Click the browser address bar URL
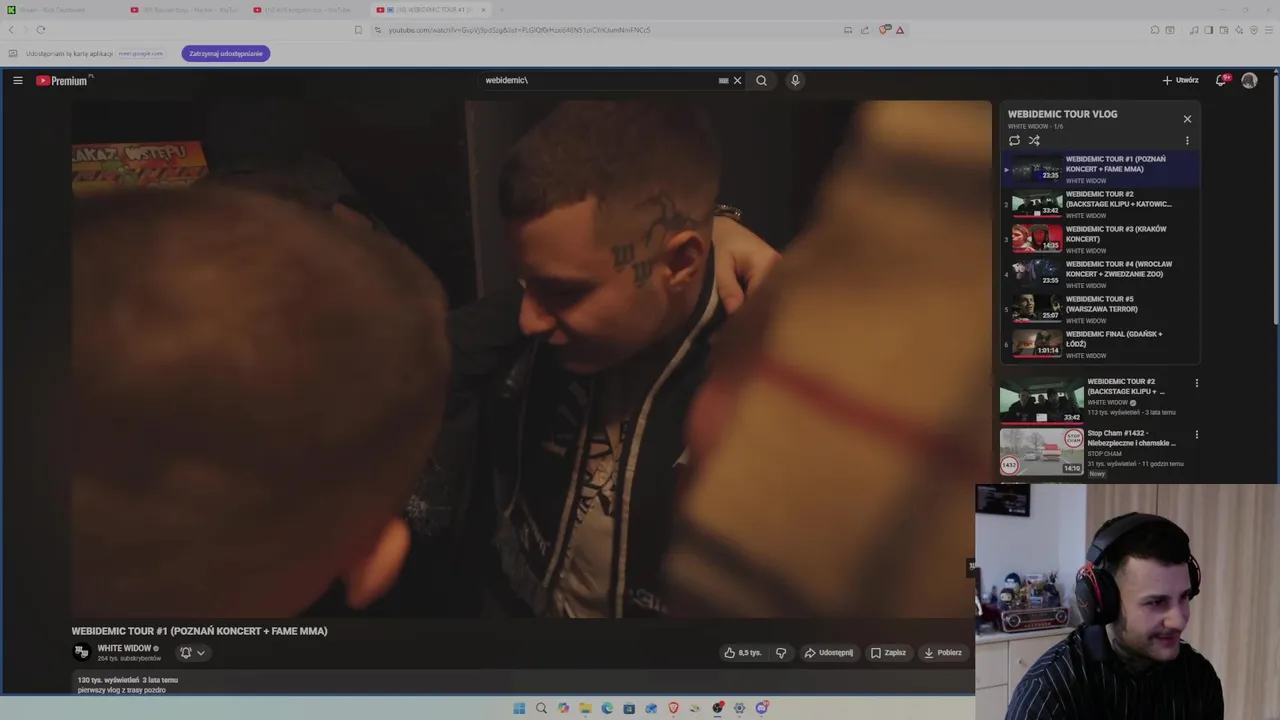This screenshot has height=720, width=1280. click(x=519, y=30)
